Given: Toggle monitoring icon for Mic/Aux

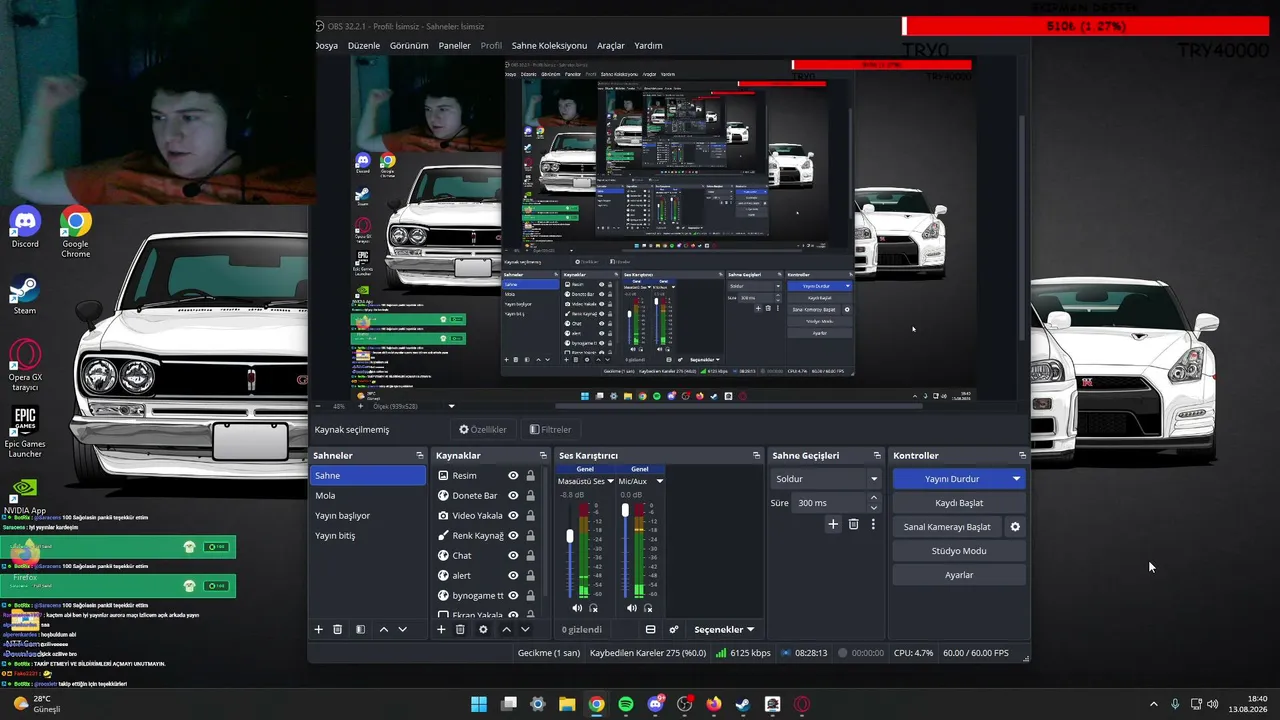Looking at the screenshot, I should coord(648,608).
